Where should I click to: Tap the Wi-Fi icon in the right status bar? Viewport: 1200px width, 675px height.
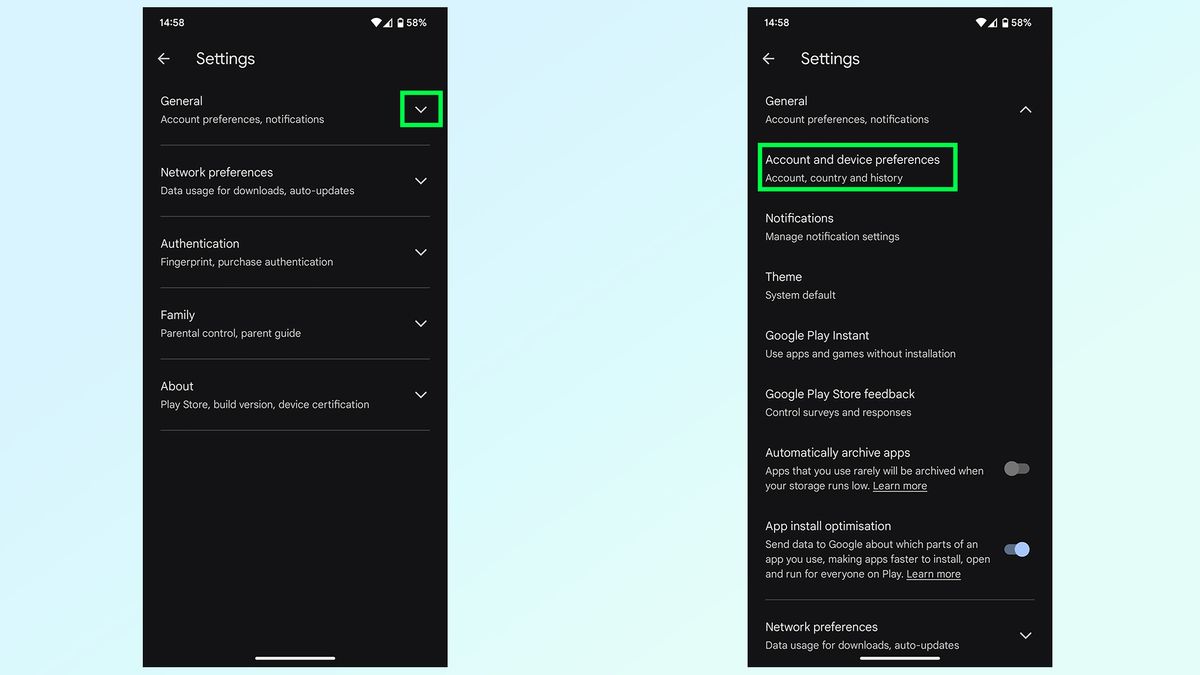coord(981,22)
